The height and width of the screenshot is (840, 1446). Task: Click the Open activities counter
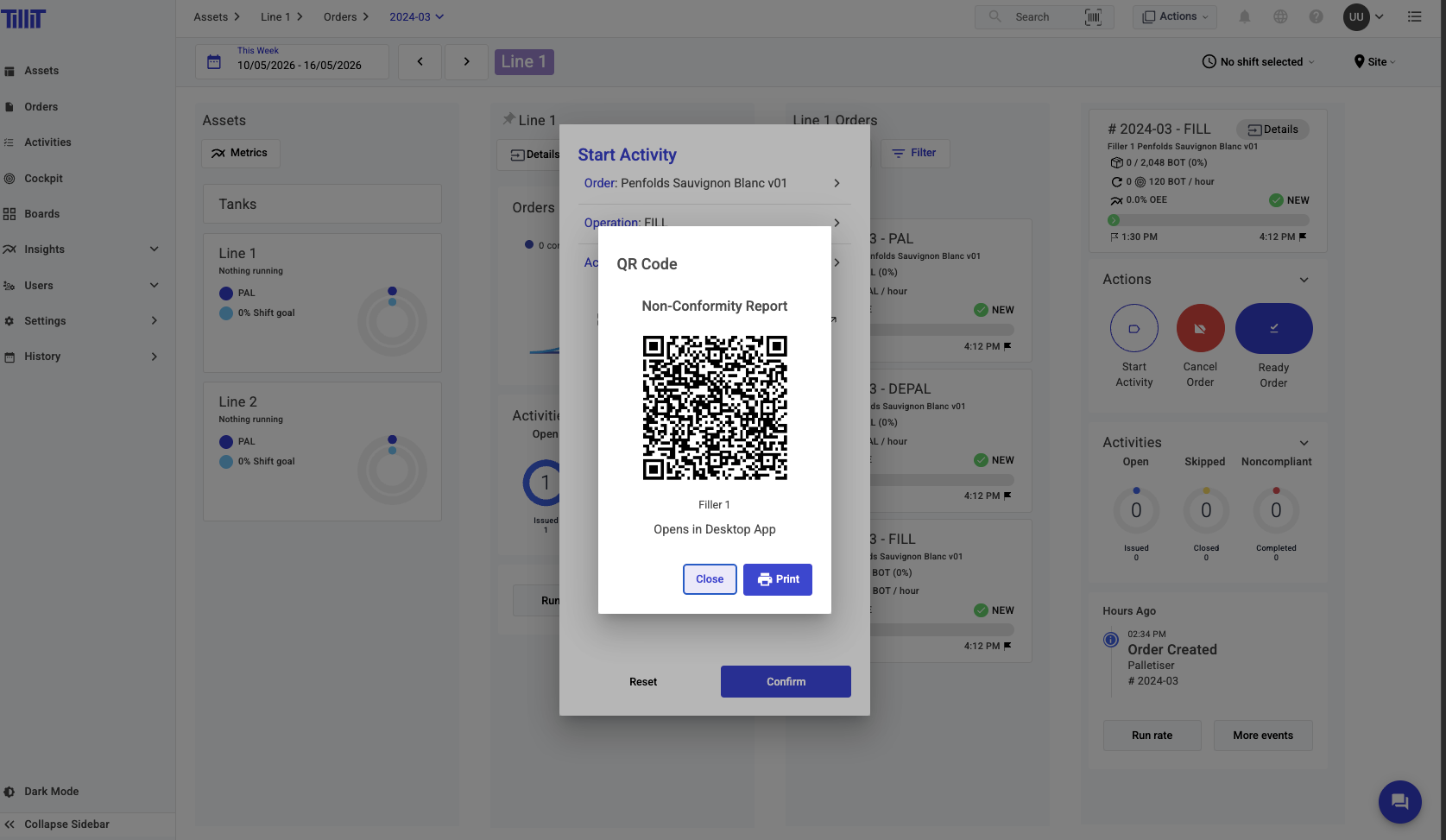(x=1136, y=511)
